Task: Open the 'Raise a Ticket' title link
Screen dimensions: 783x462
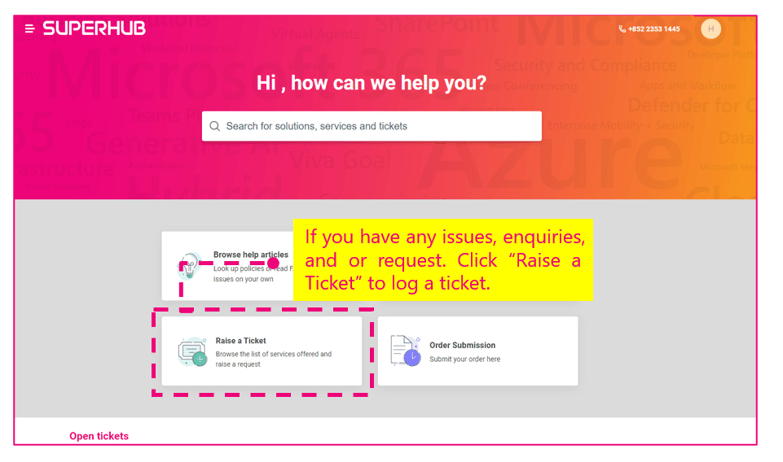Action: (x=241, y=341)
